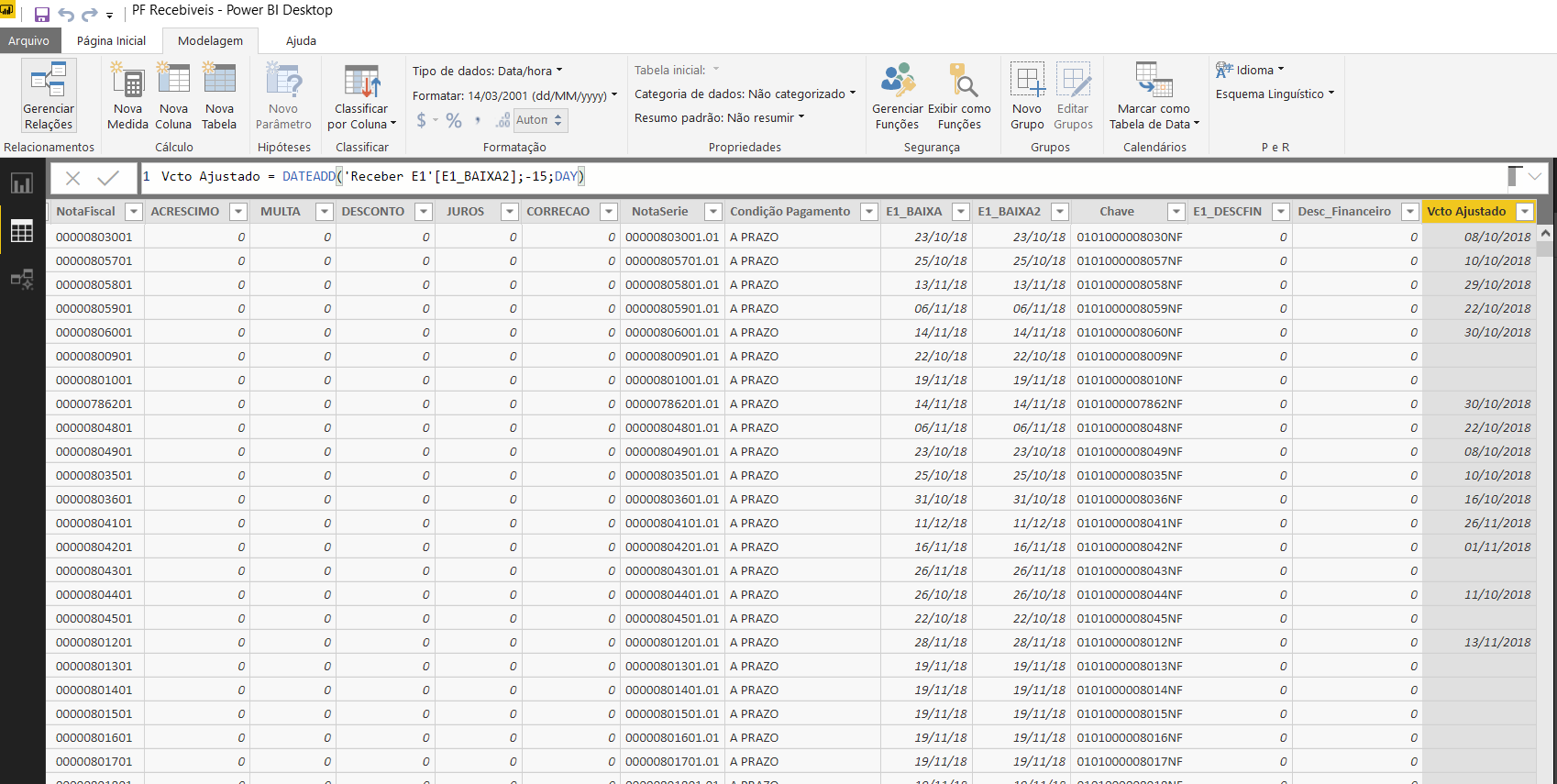This screenshot has width=1557, height=784.
Task: Click scroll up arrow of table
Action: click(x=1546, y=234)
